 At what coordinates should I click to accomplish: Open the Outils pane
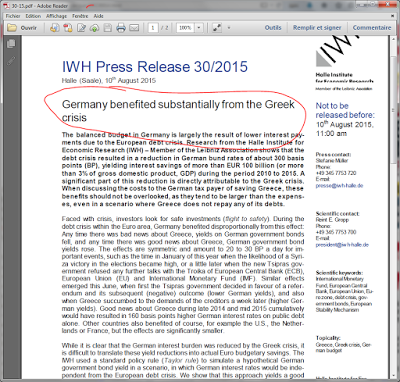tap(273, 28)
